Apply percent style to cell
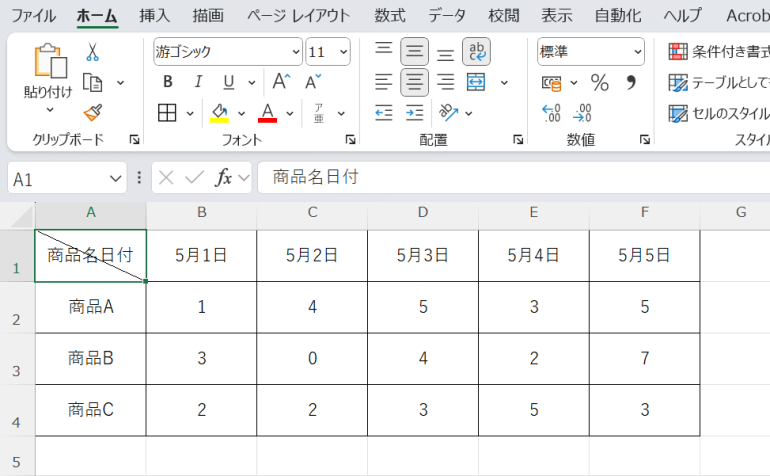 point(600,83)
